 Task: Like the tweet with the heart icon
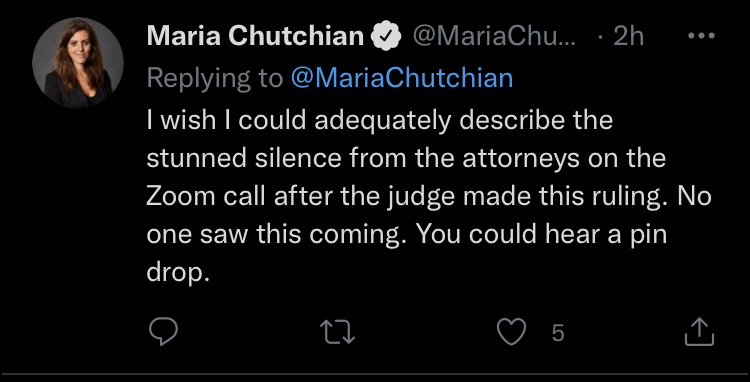(511, 332)
